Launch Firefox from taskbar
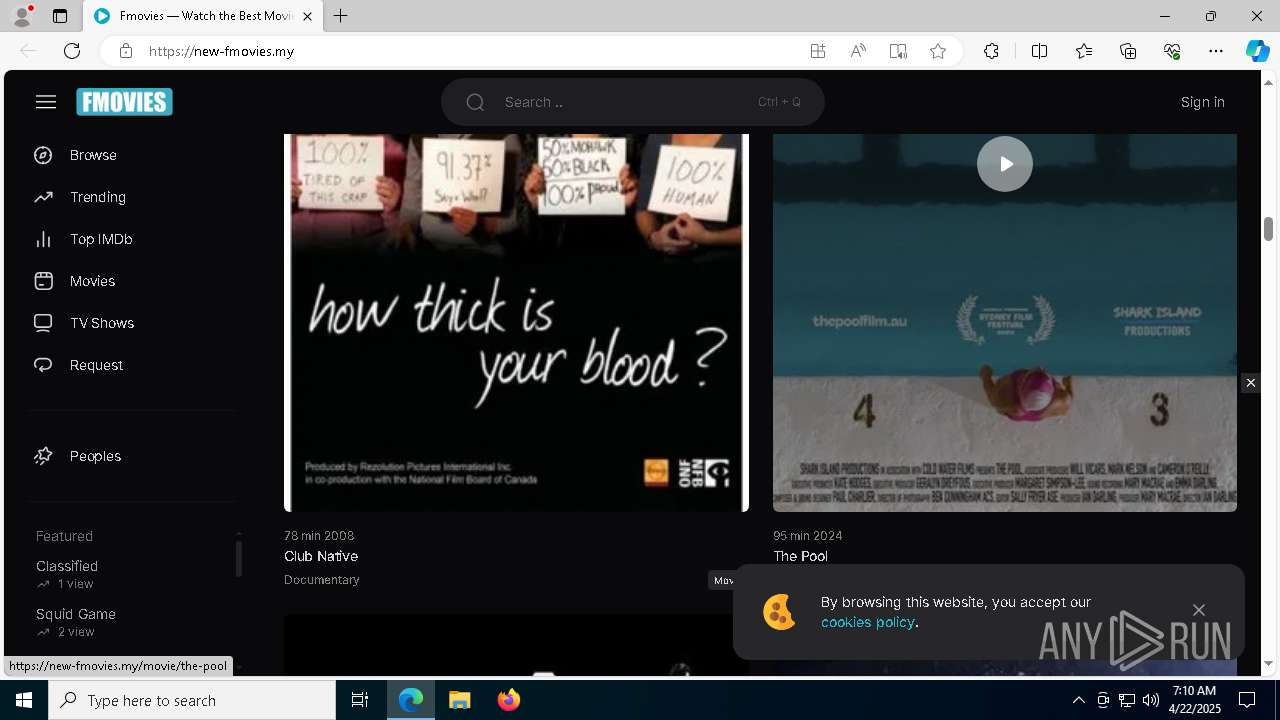This screenshot has height=720, width=1280. [509, 700]
